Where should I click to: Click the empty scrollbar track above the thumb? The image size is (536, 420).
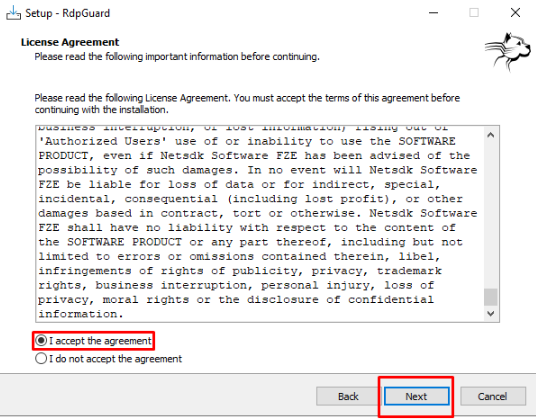coord(491,215)
